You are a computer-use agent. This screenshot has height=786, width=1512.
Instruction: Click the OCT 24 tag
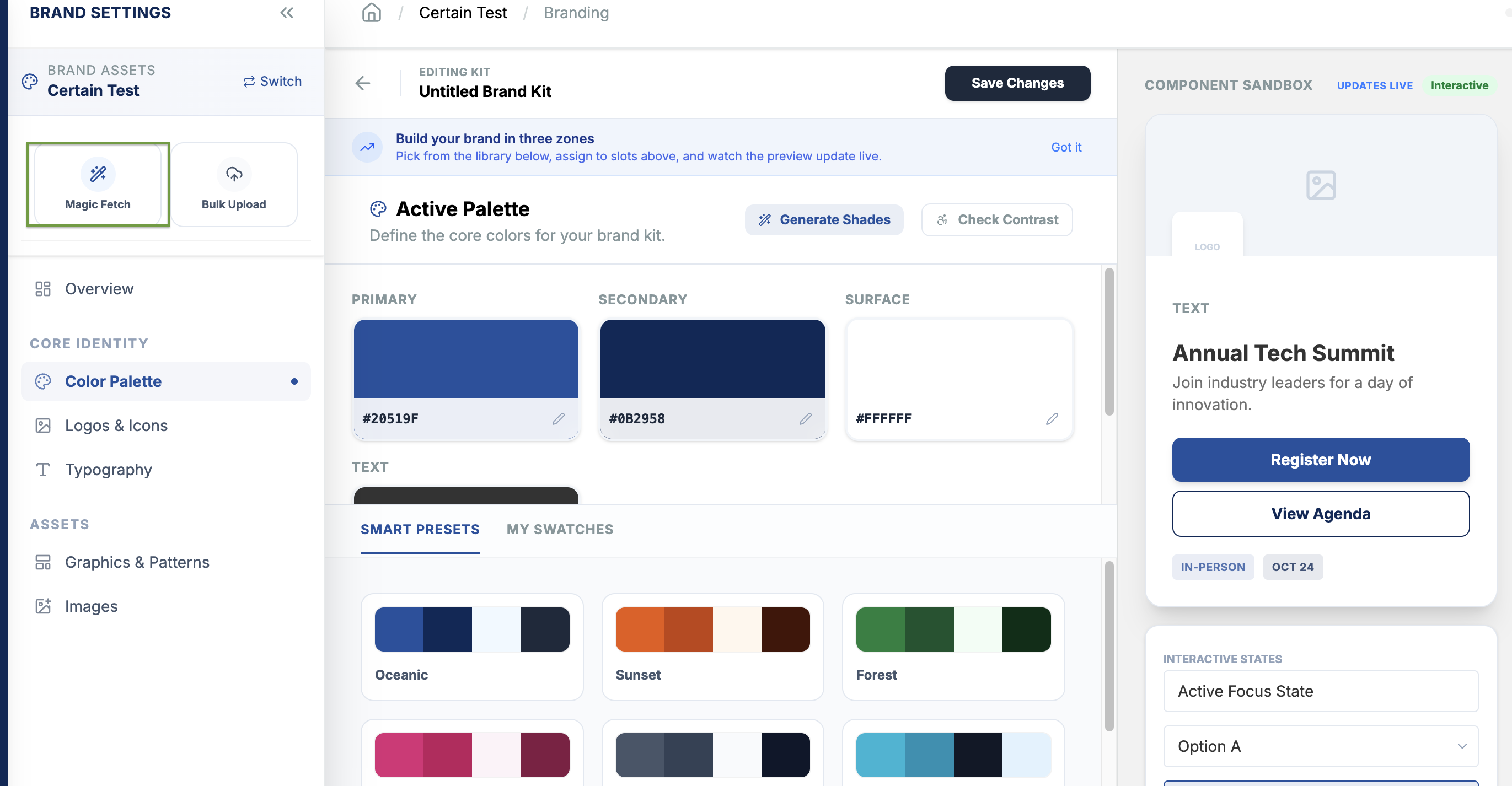coord(1293,567)
